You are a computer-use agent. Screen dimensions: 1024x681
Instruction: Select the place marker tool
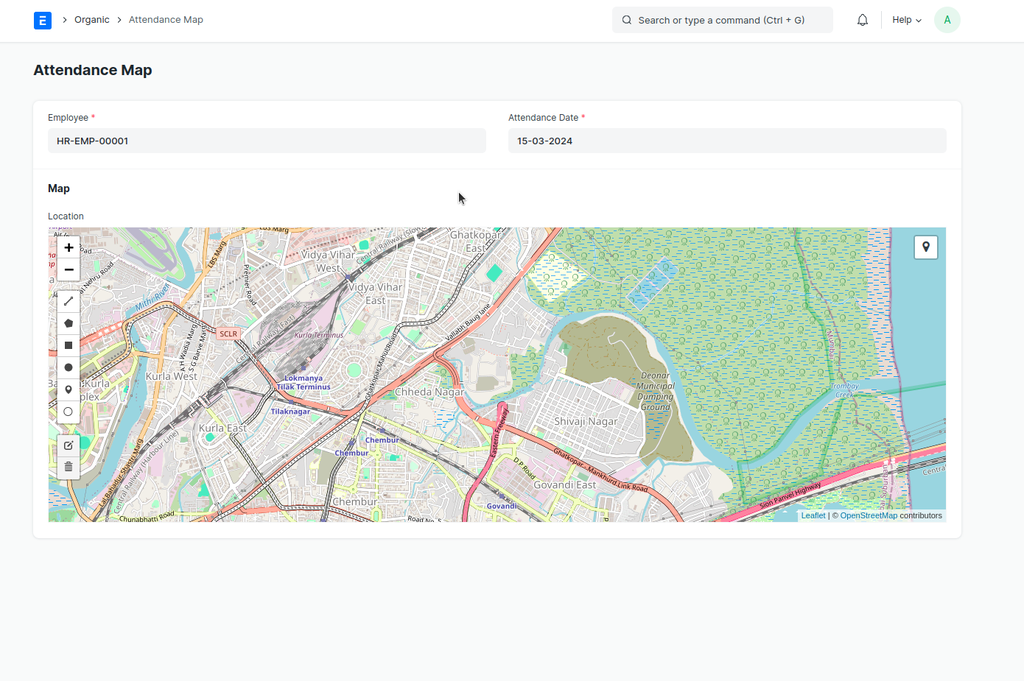[68, 389]
